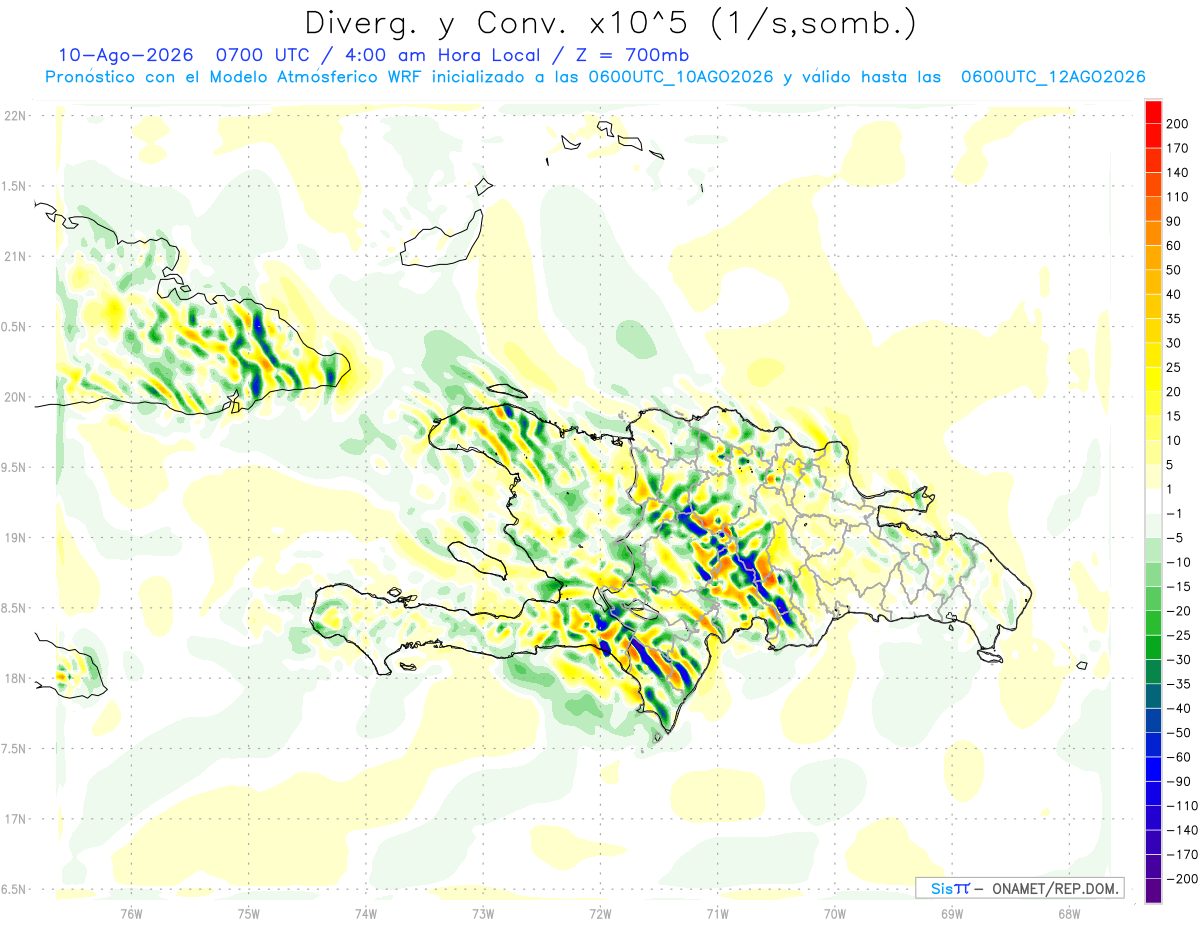Click the '70W' longitude label
Screen dimensions: 1200x927
point(835,913)
